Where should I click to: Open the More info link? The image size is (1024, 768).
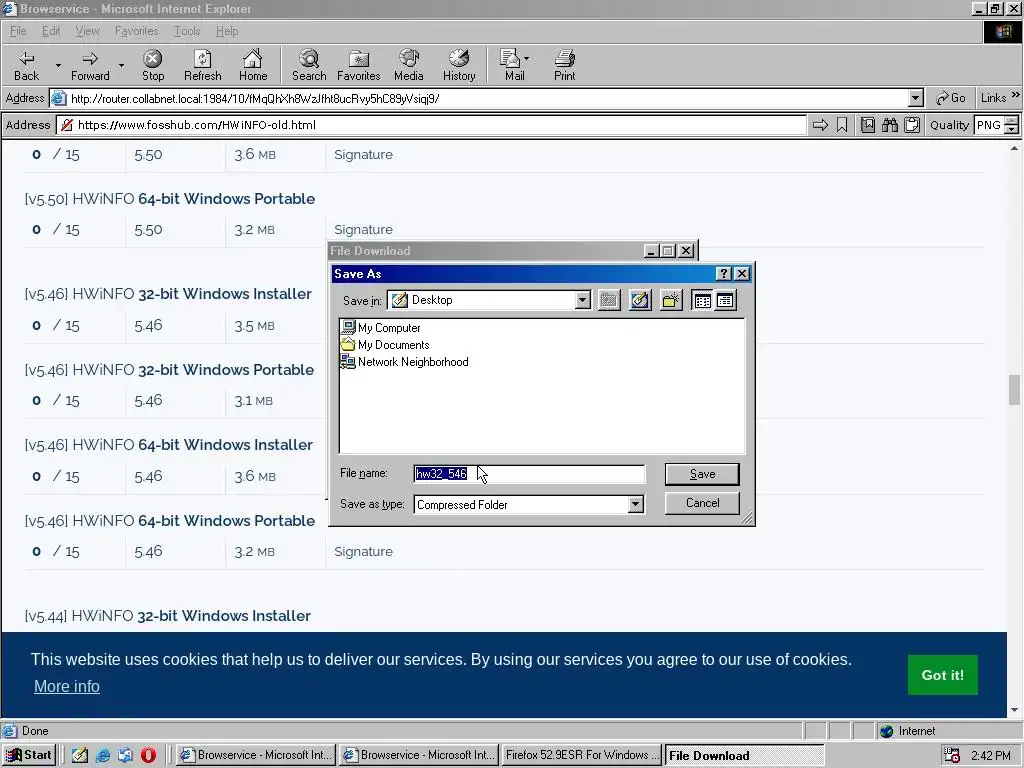tap(67, 686)
